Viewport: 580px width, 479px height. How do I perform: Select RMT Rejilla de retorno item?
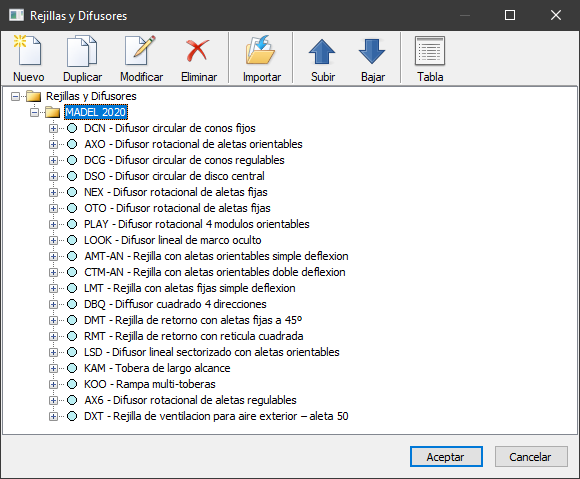click(x=193, y=336)
